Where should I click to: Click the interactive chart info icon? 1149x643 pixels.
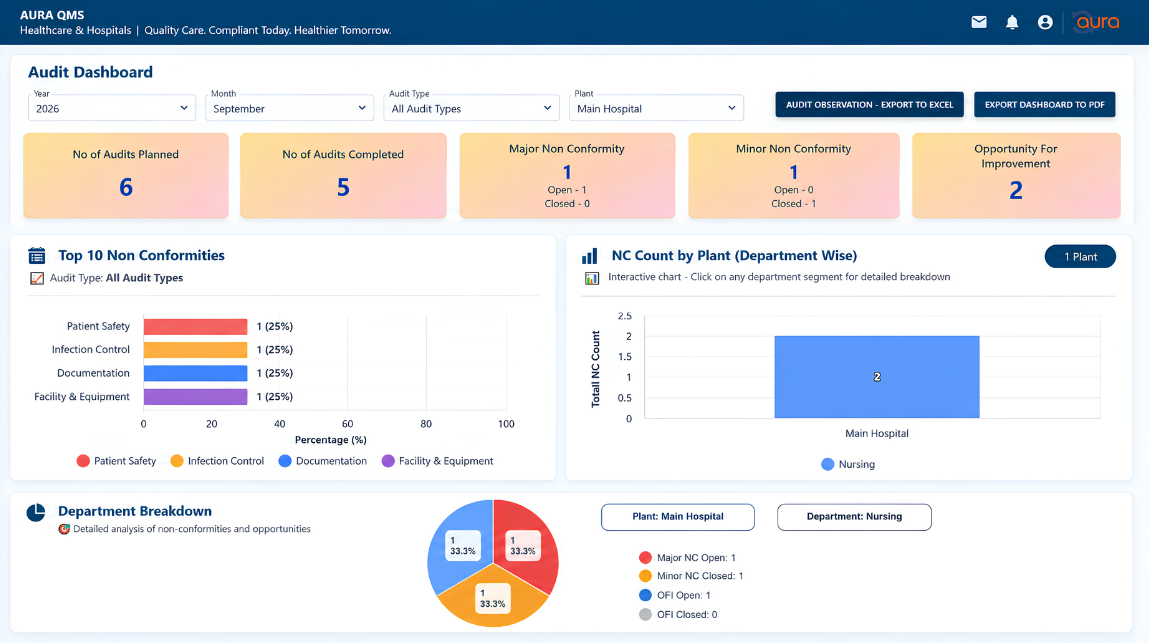pos(591,278)
